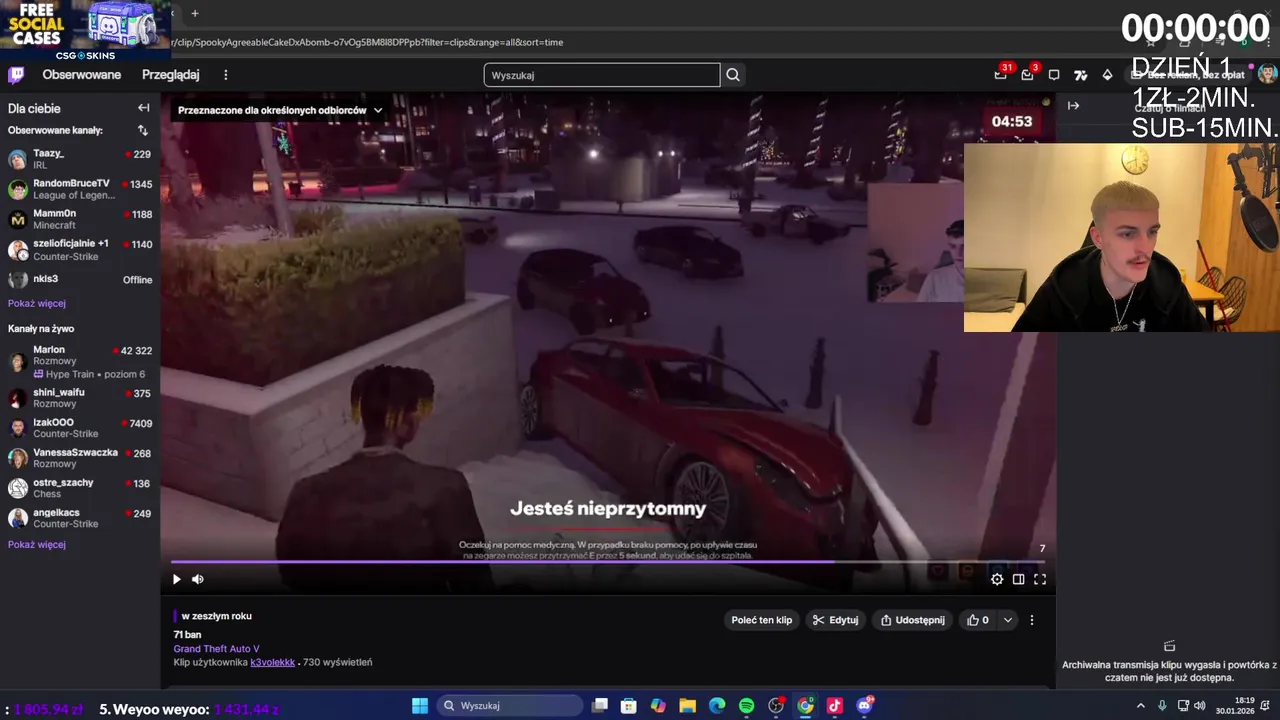Open Twitch home via the logo
Image resolution: width=1280 pixels, height=720 pixels.
pos(16,75)
